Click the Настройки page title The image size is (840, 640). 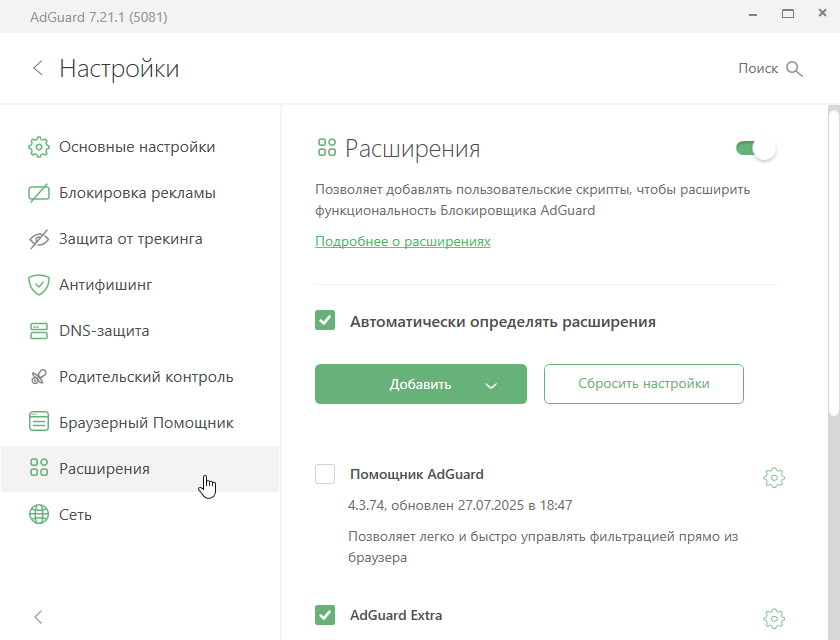pyautogui.click(x=119, y=69)
